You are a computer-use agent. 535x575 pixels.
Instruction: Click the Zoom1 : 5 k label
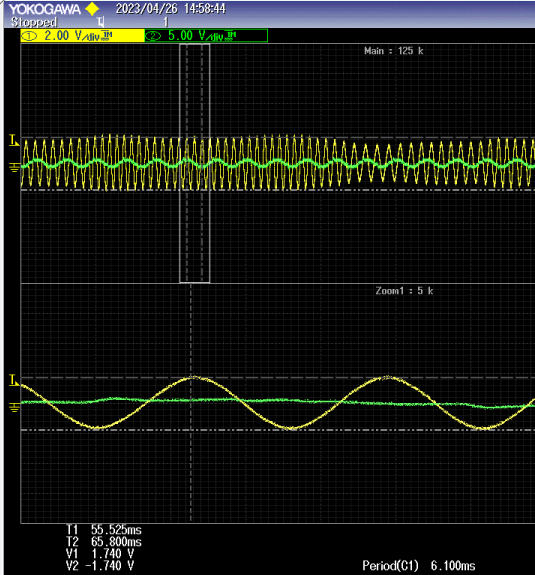pos(404,291)
